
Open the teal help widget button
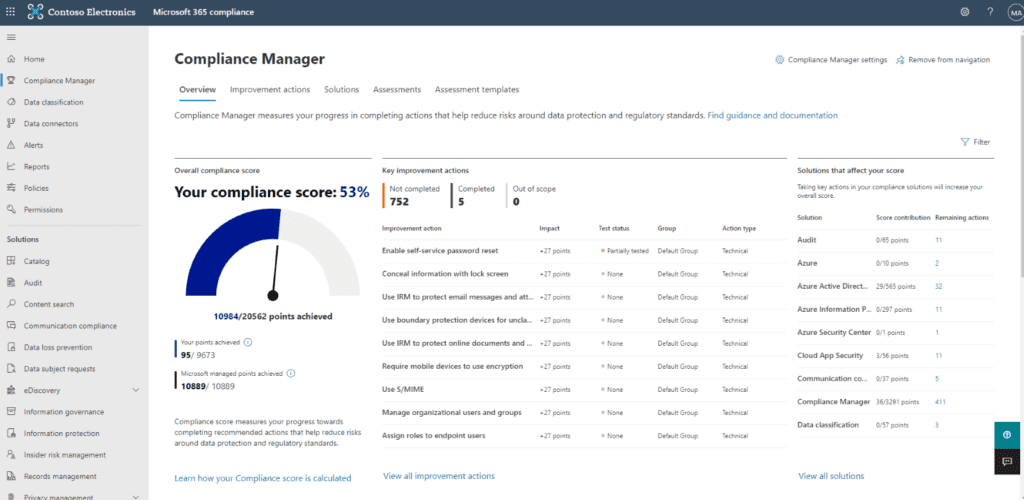(1007, 435)
